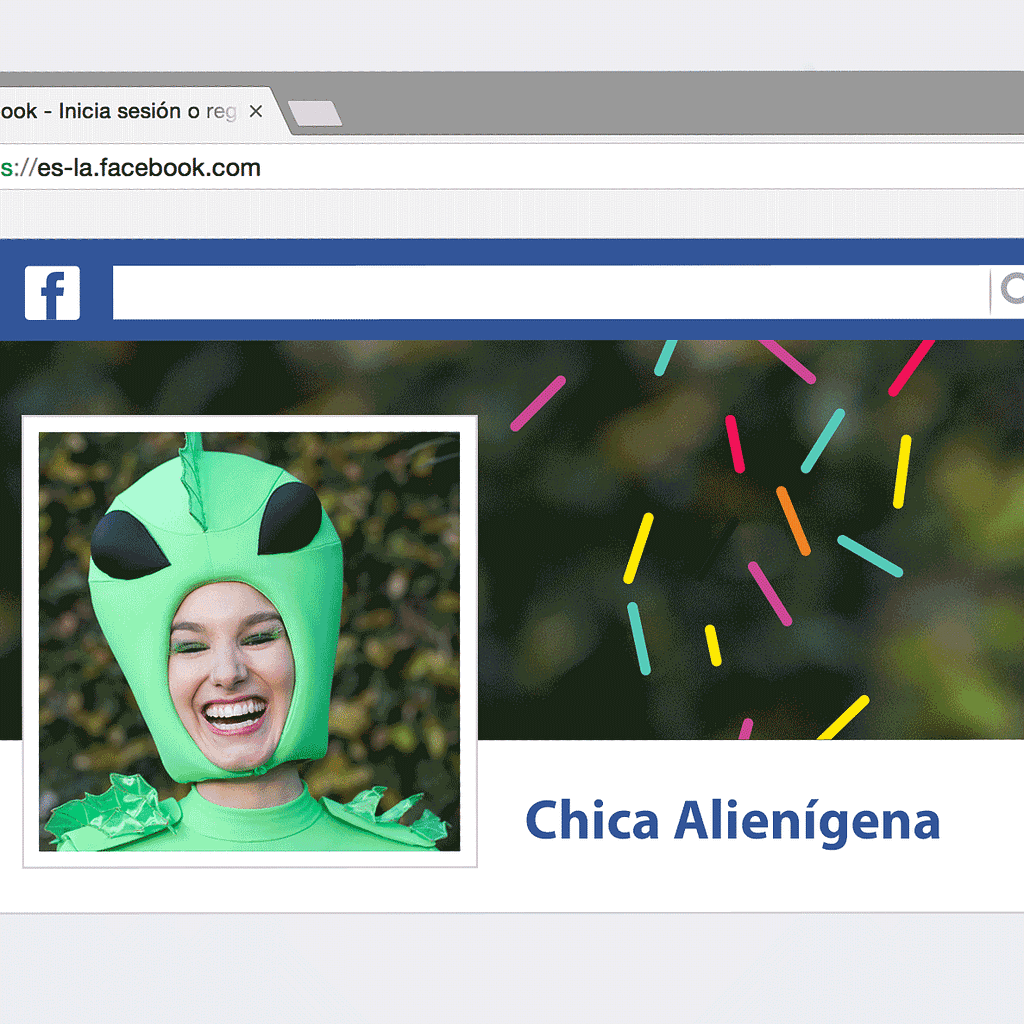Image resolution: width=1024 pixels, height=1024 pixels.
Task: Click the es-la.facebook.com address bar
Action: click(512, 168)
